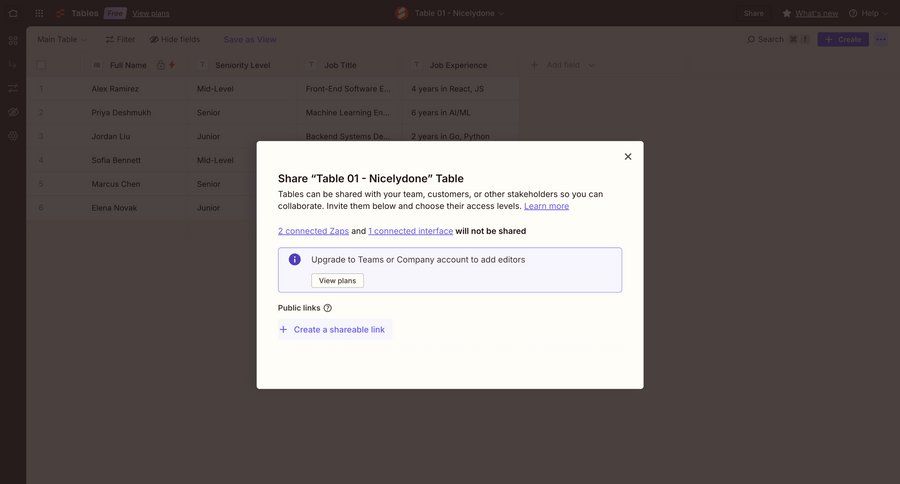900x484 pixels.
Task: Open the apps grid menu
Action: [39, 13]
